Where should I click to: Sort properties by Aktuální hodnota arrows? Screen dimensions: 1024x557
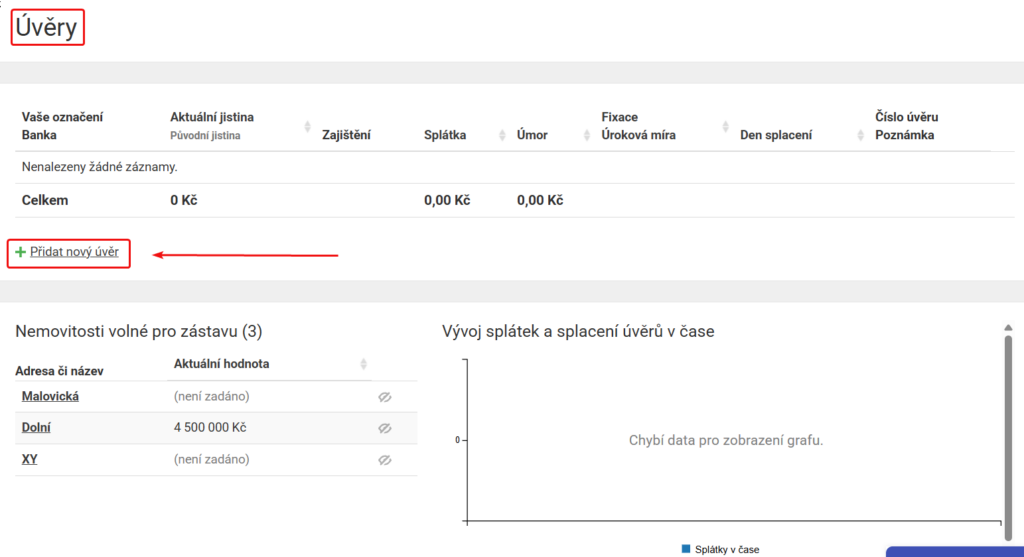pos(364,364)
